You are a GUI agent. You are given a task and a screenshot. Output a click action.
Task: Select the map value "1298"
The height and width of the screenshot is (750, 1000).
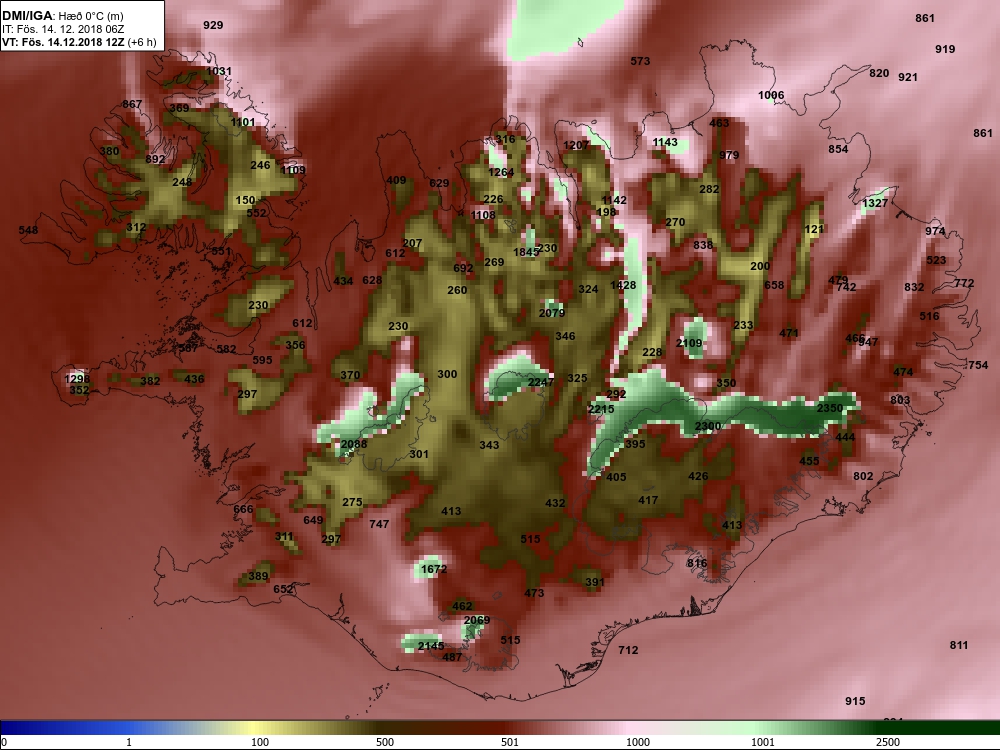point(77,379)
